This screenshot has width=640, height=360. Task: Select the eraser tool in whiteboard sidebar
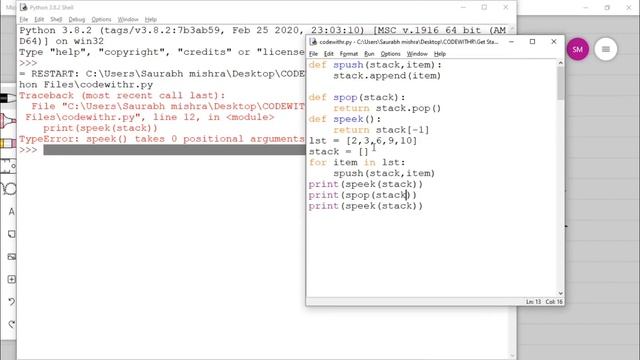8,143
